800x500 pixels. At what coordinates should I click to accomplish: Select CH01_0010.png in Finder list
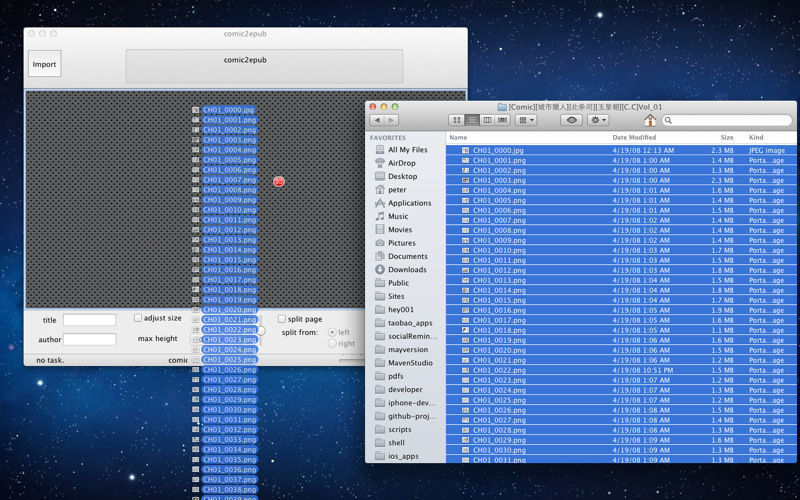click(x=621, y=250)
